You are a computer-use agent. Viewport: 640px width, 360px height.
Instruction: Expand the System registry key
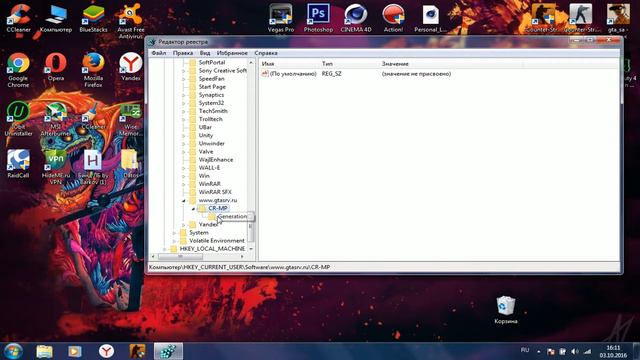(174, 233)
